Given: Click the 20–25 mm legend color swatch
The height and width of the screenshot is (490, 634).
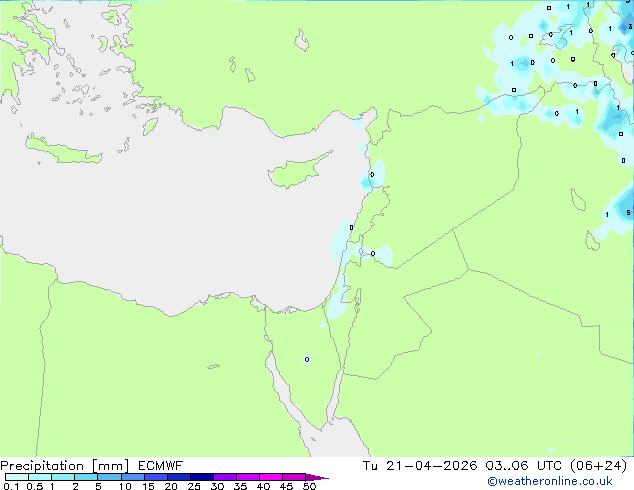Looking at the screenshot, I should [179, 477].
